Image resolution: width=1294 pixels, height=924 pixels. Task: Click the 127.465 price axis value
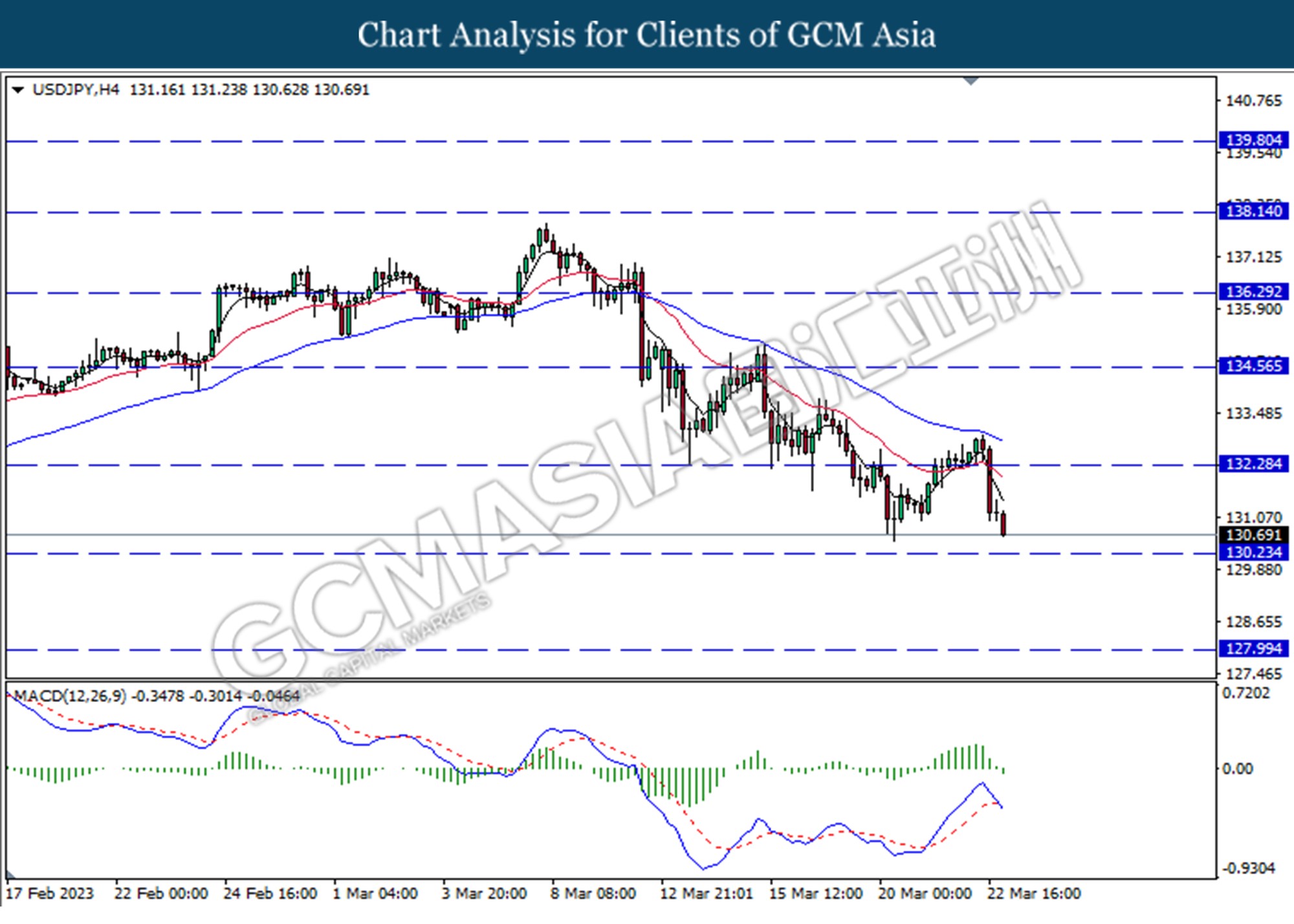(x=1254, y=674)
